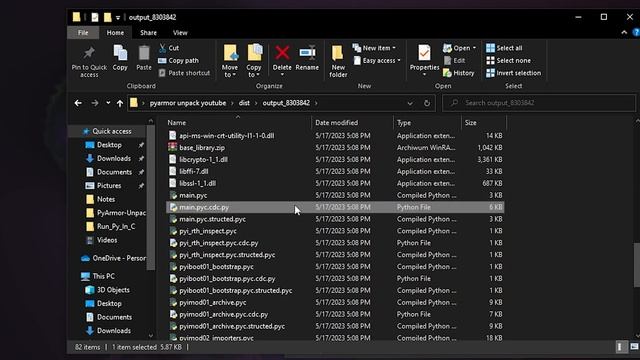
Task: Switch to the Home tab
Action: pos(115,33)
